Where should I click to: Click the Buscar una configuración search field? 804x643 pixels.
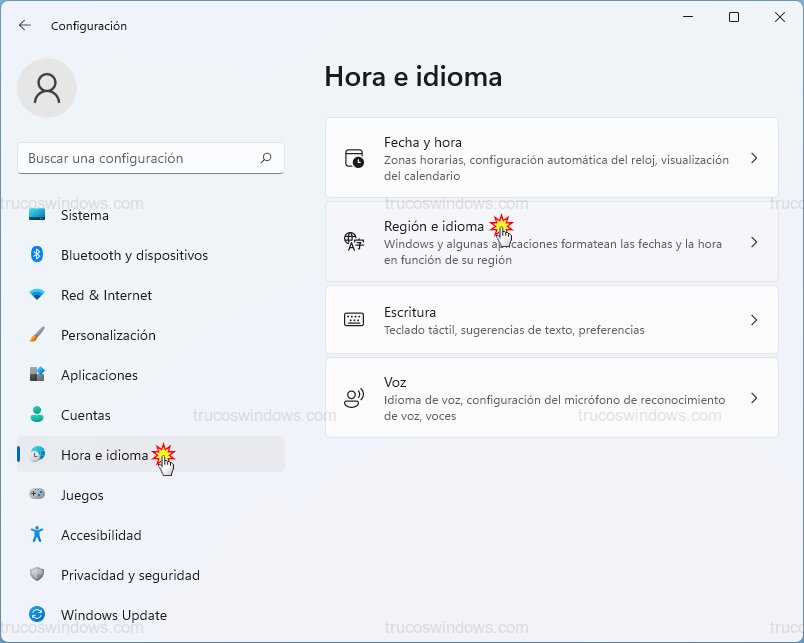(x=150, y=158)
